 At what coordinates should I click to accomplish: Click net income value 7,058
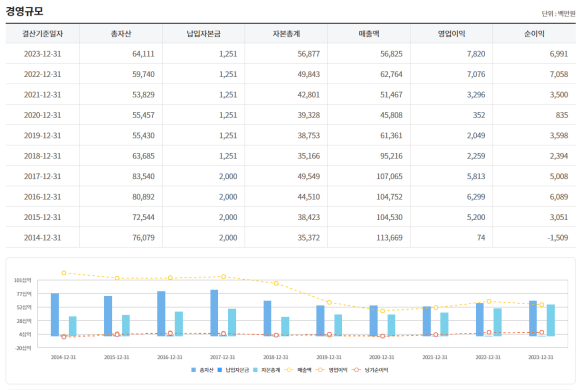pos(559,74)
